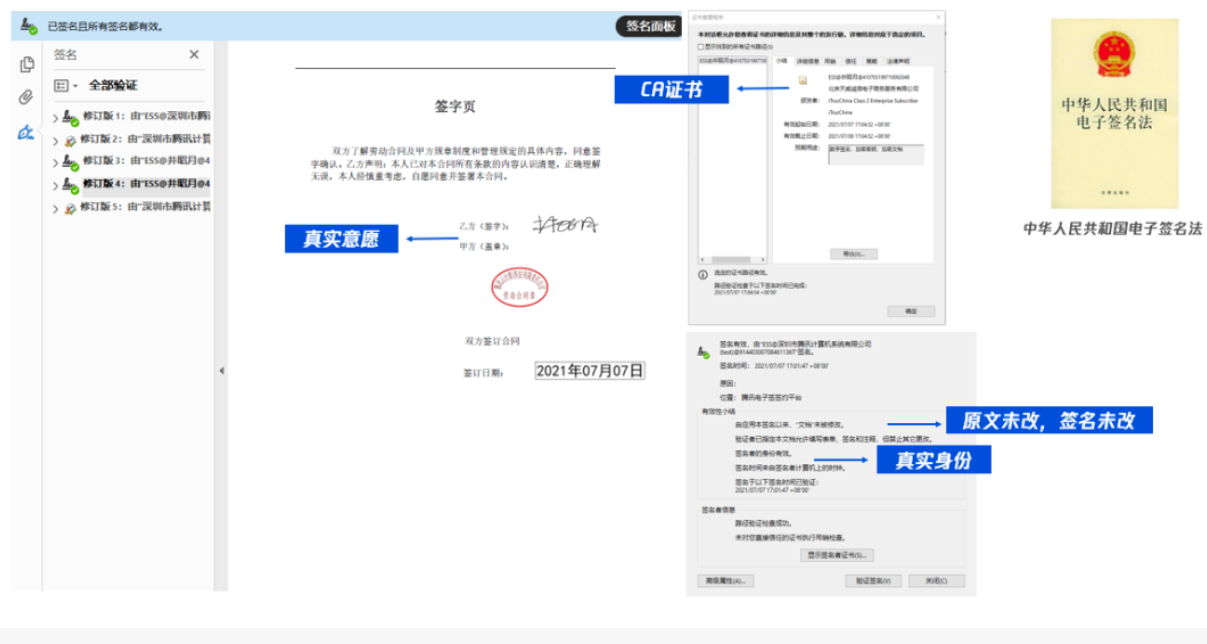Click the signature icon of 修订版 3
This screenshot has height=644, width=1207.
70,162
